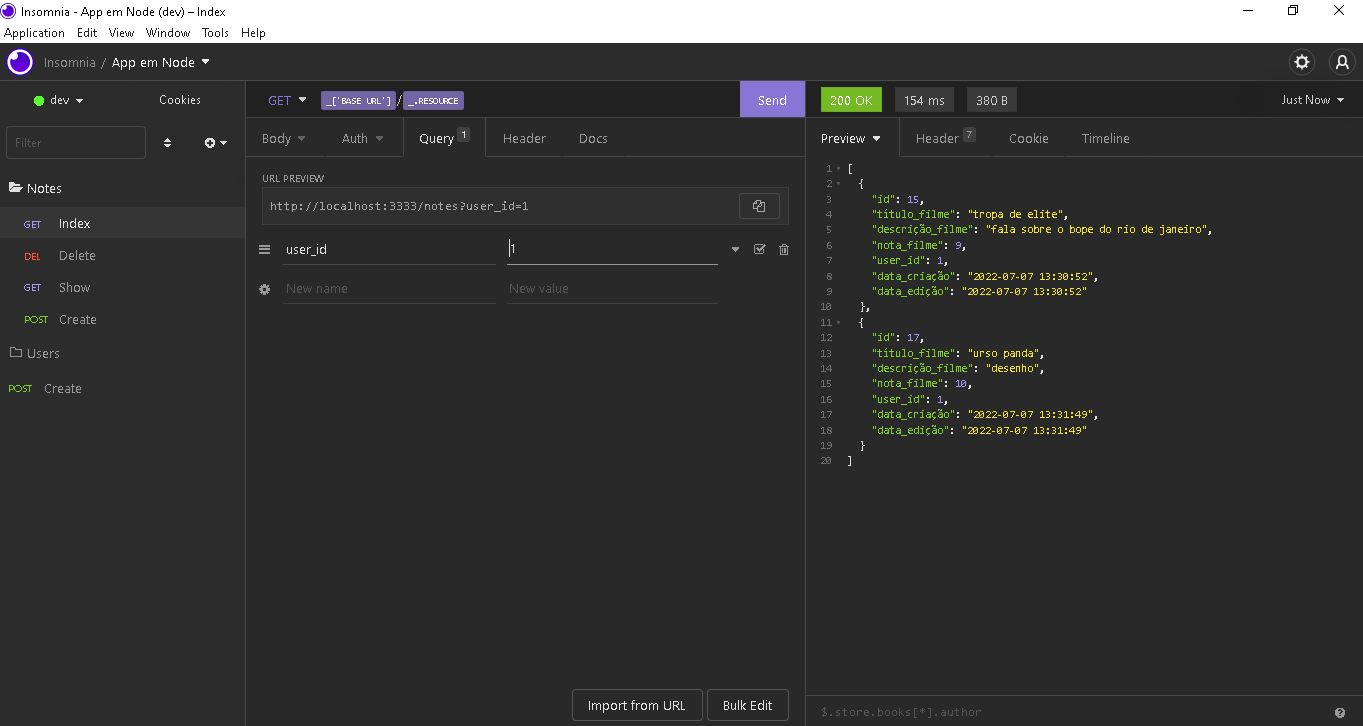Click the New name input field
This screenshot has height=726, width=1363.
point(389,289)
